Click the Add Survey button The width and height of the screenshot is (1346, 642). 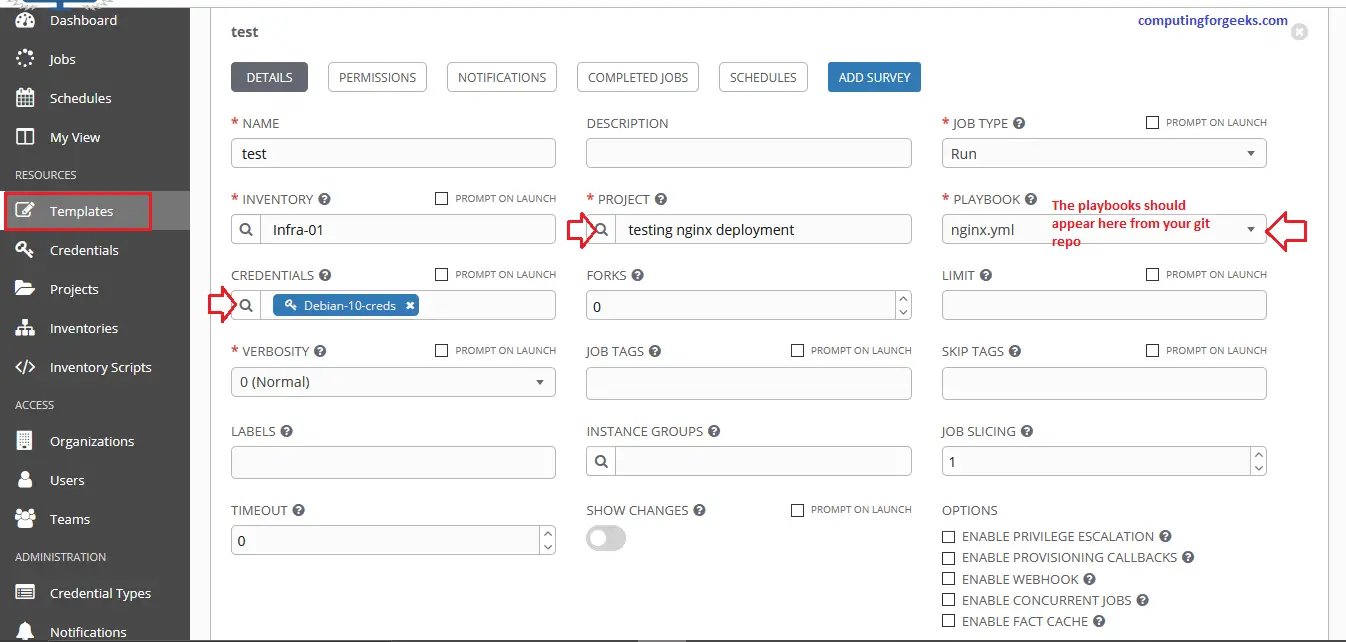874,76
